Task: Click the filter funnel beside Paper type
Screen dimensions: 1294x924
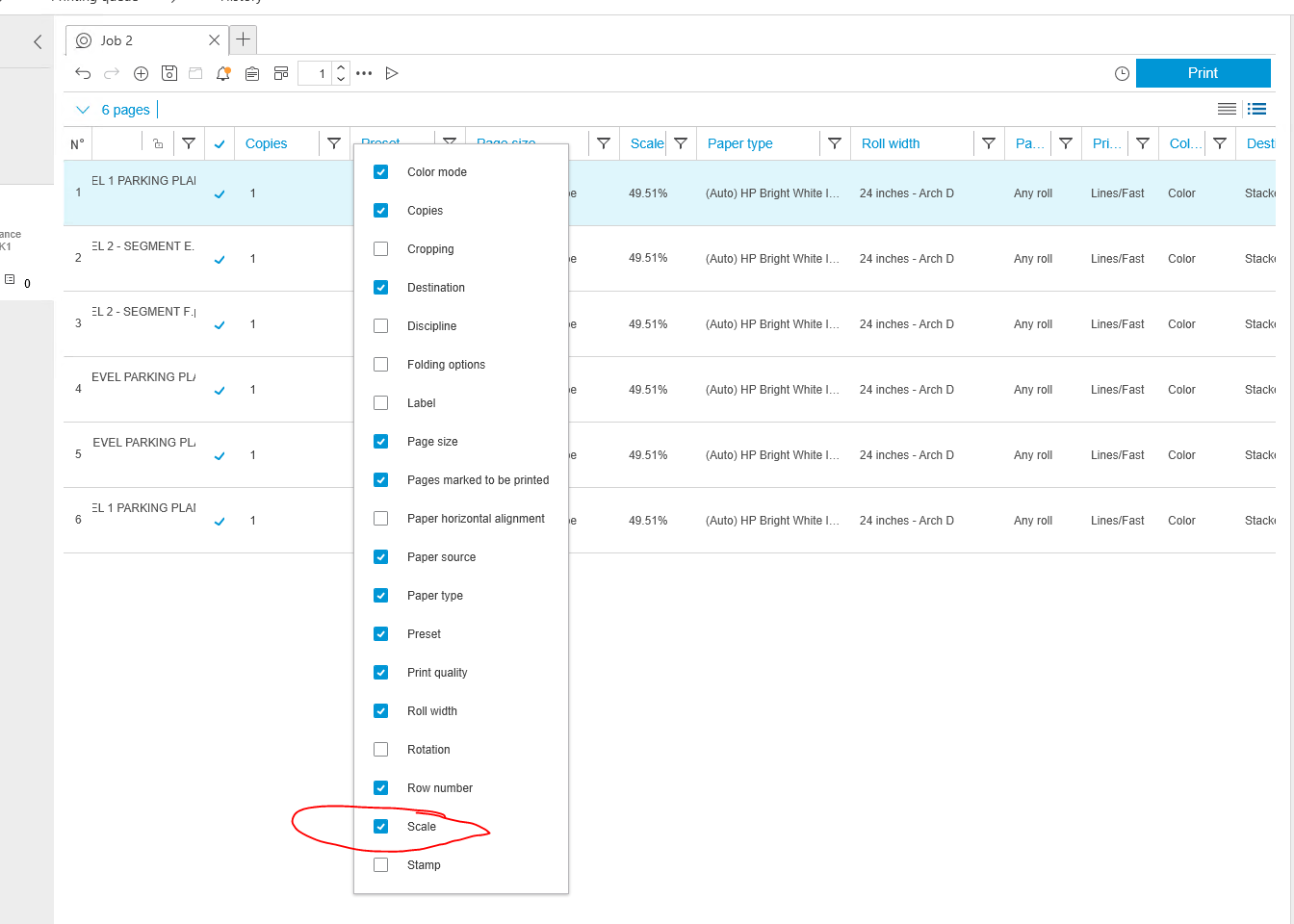Action: point(835,143)
